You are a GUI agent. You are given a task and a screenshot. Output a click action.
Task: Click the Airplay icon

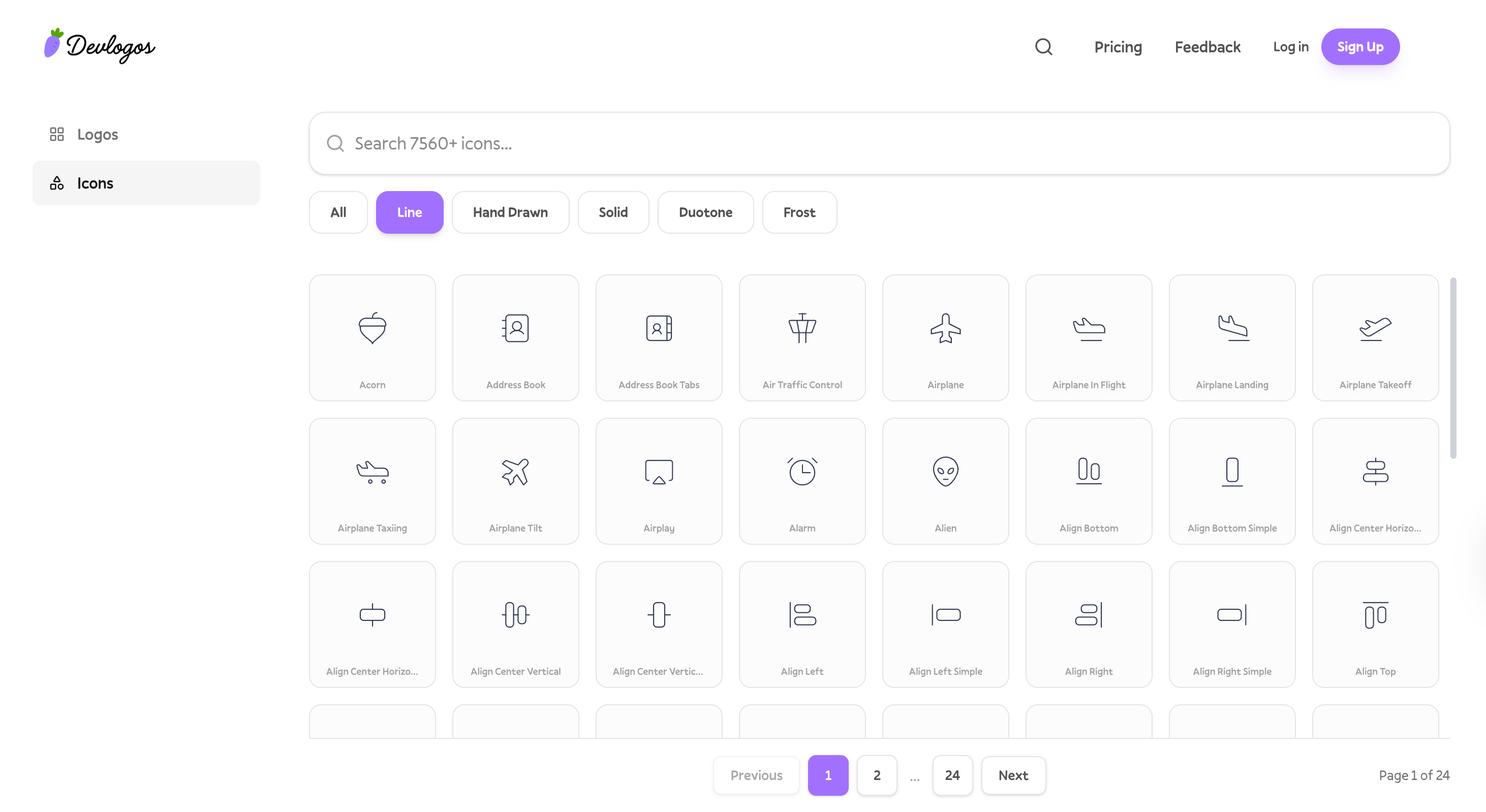(x=659, y=480)
